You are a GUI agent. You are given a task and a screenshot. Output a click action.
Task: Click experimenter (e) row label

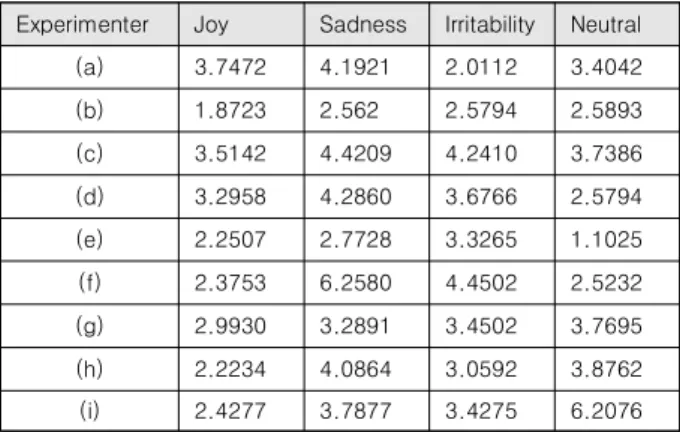pos(90,239)
